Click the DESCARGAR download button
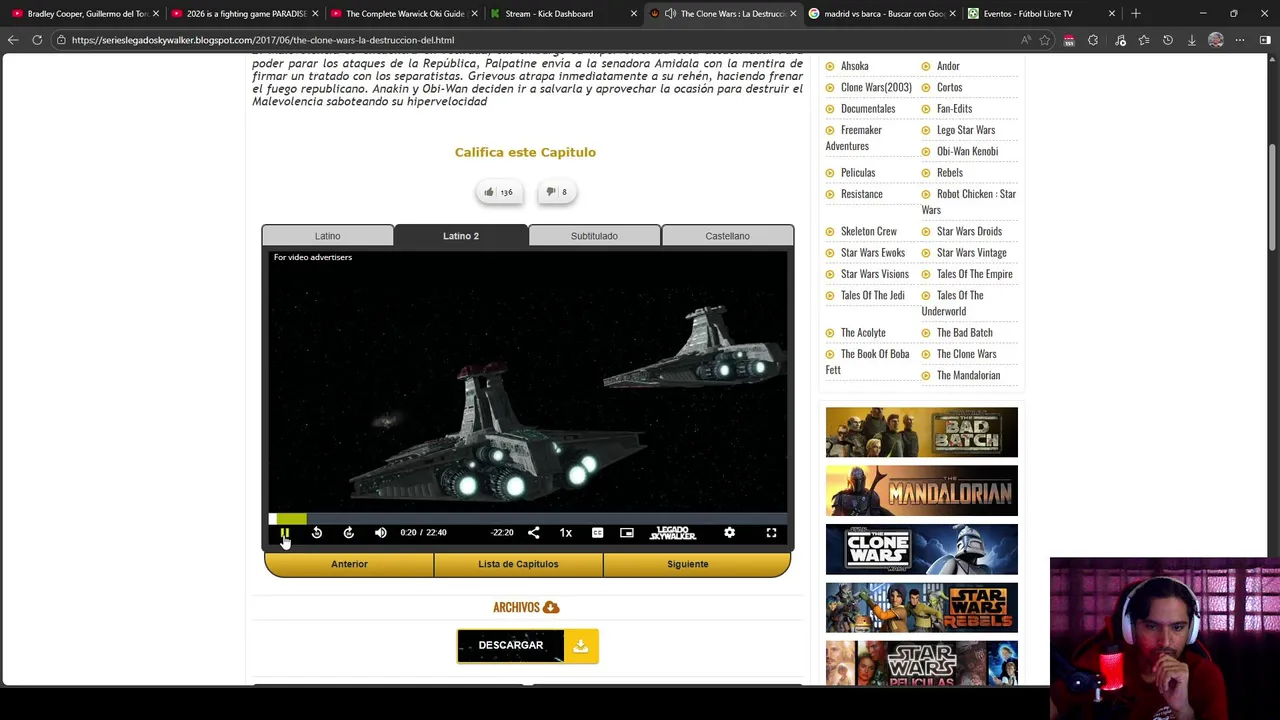 pyautogui.click(x=511, y=646)
